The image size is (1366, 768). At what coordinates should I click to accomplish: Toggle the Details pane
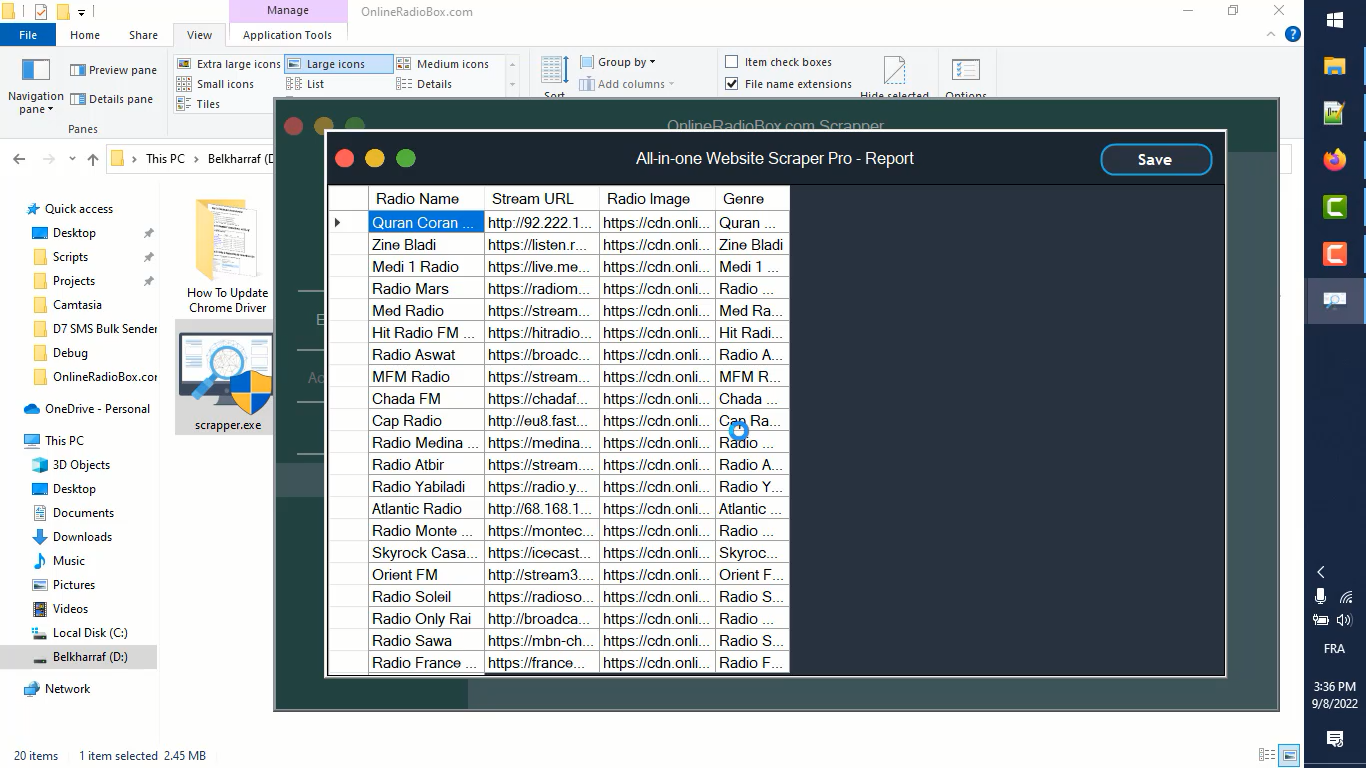[x=111, y=99]
